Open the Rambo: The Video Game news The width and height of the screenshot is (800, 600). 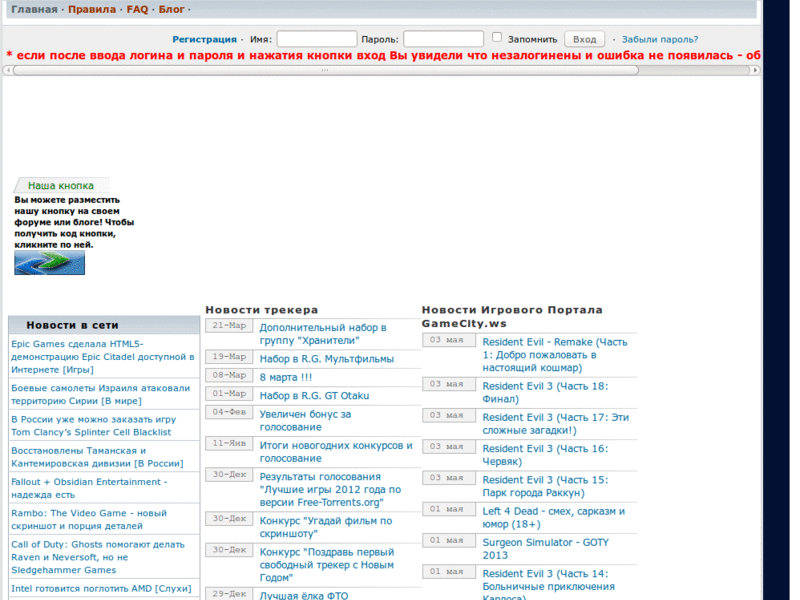pos(89,519)
